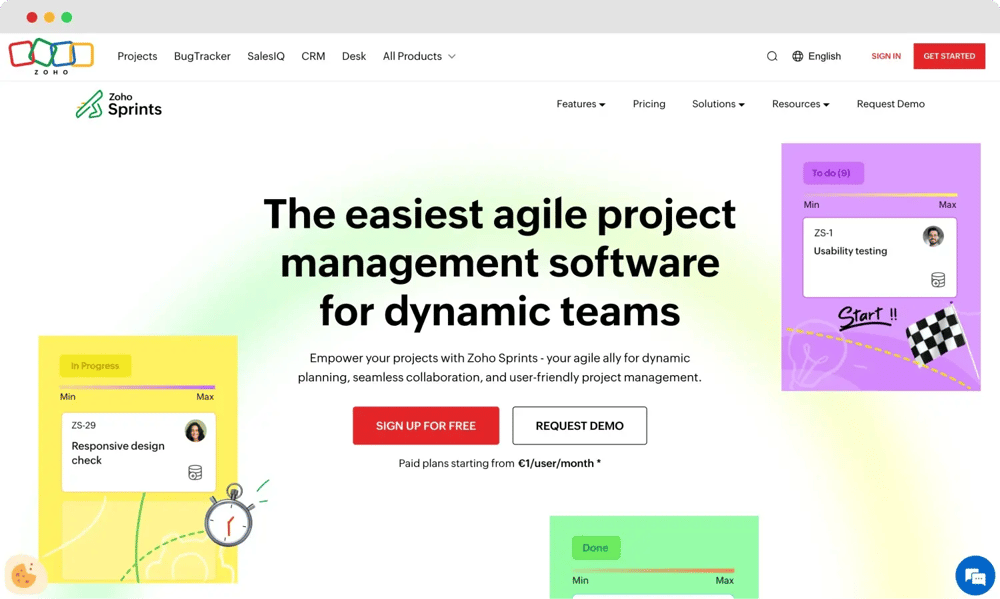The height and width of the screenshot is (599, 1000).
Task: Click the Zoho logo
Action: tap(51, 56)
